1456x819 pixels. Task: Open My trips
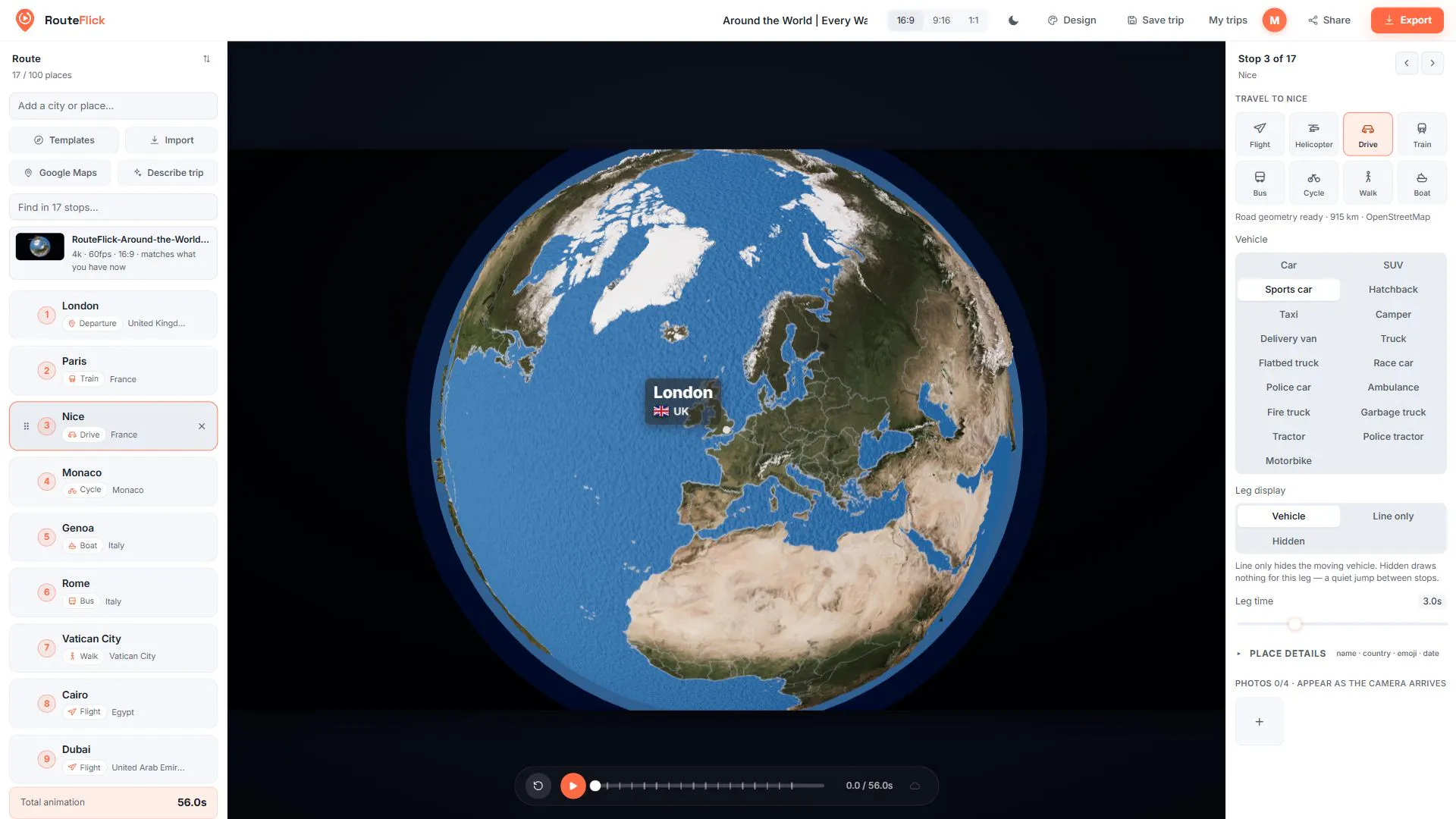[1228, 20]
